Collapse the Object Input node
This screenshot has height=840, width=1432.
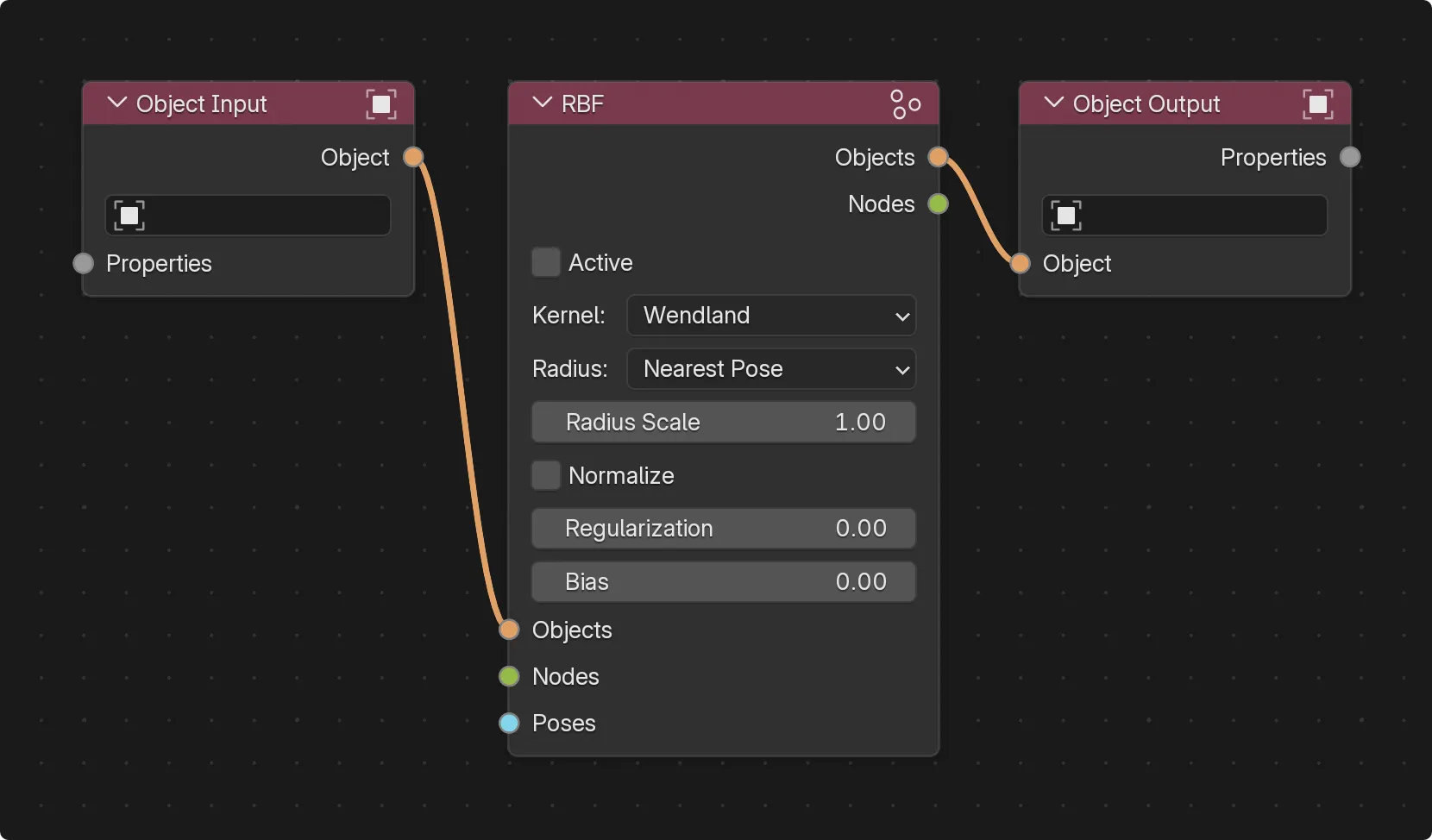(x=116, y=103)
